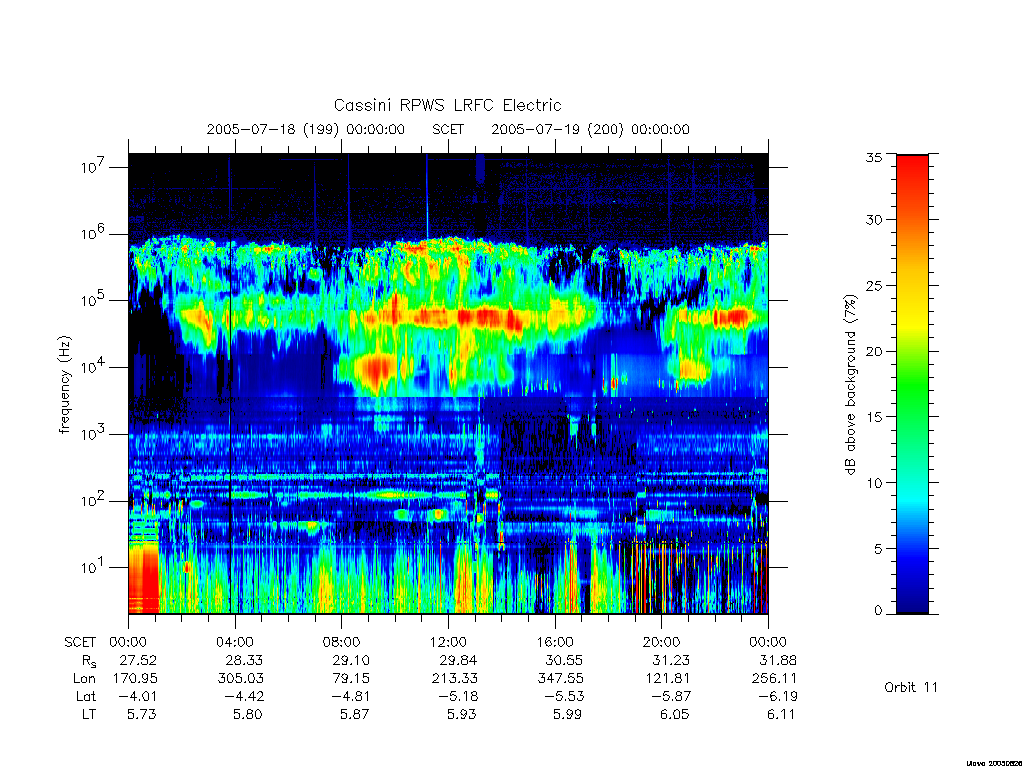Image resolution: width=1024 pixels, height=768 pixels.
Task: Click the LT value 6.11
Action: click(x=781, y=714)
